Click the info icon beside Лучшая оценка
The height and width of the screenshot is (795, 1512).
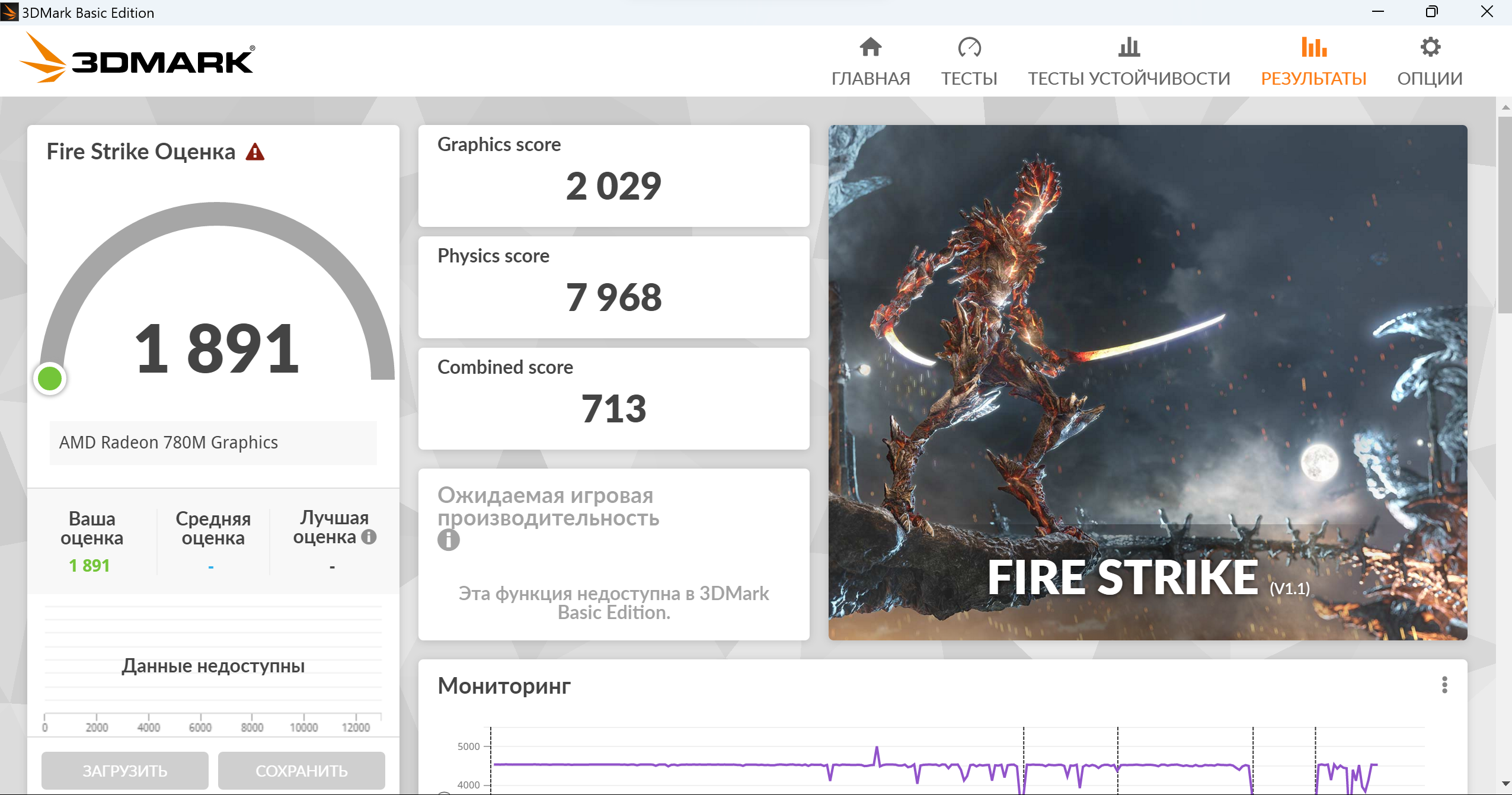coord(369,537)
